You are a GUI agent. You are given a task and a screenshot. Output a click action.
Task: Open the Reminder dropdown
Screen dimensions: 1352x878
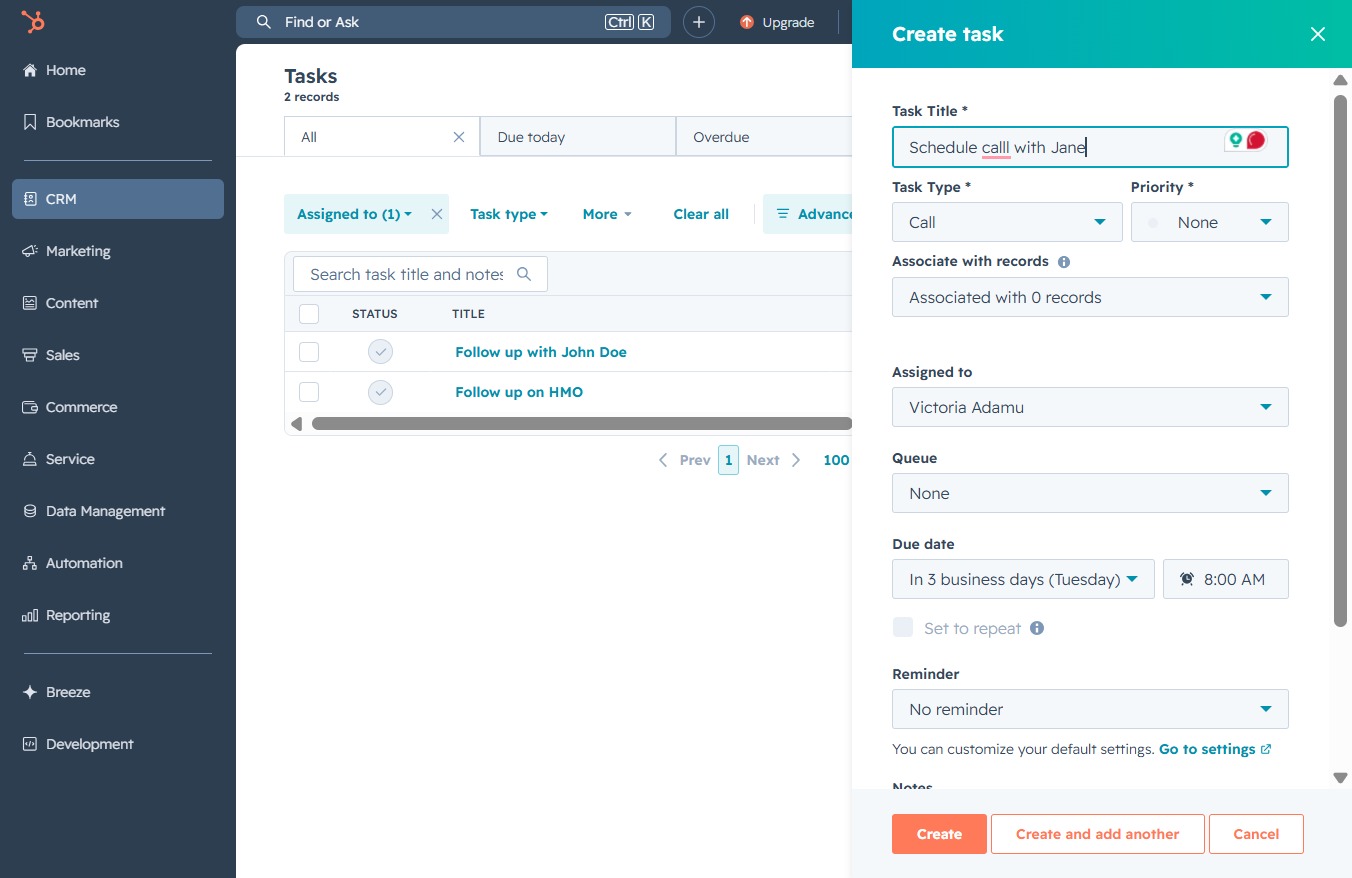coord(1090,709)
